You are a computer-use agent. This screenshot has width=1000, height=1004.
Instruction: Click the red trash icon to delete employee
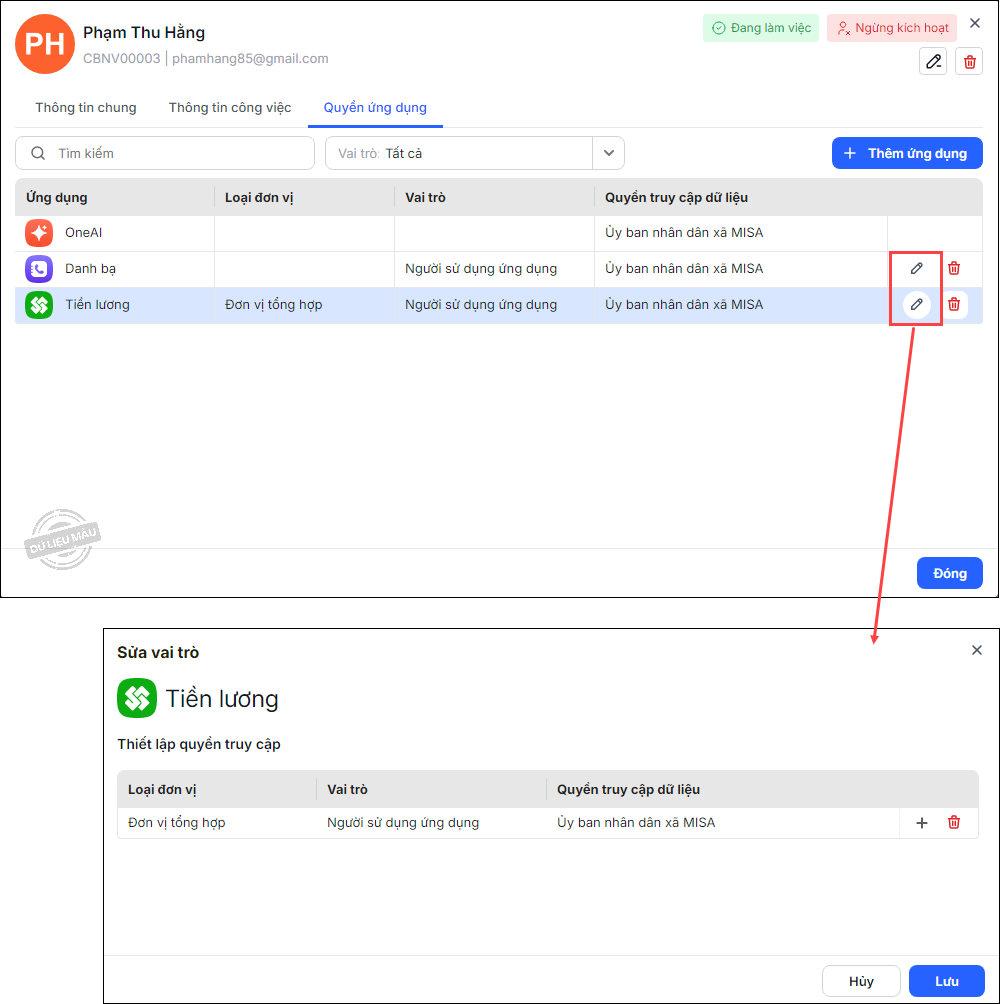tap(969, 62)
